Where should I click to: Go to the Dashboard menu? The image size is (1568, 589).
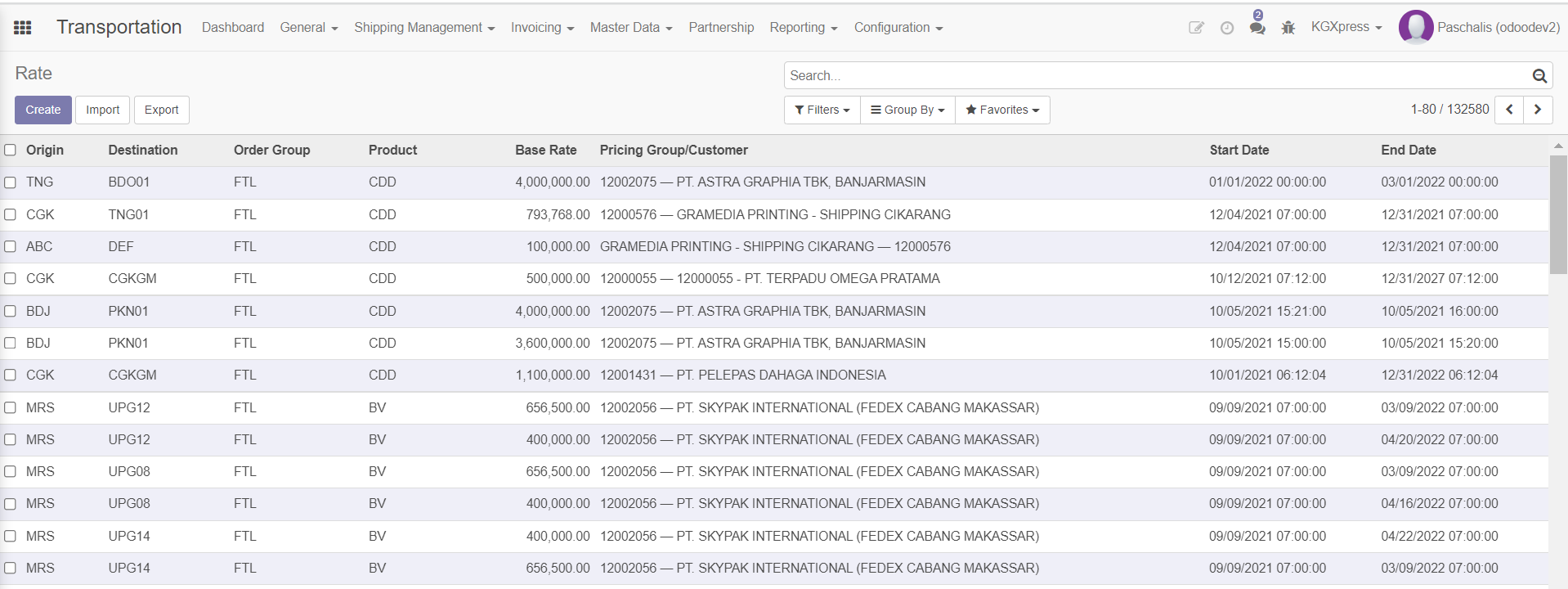233,28
